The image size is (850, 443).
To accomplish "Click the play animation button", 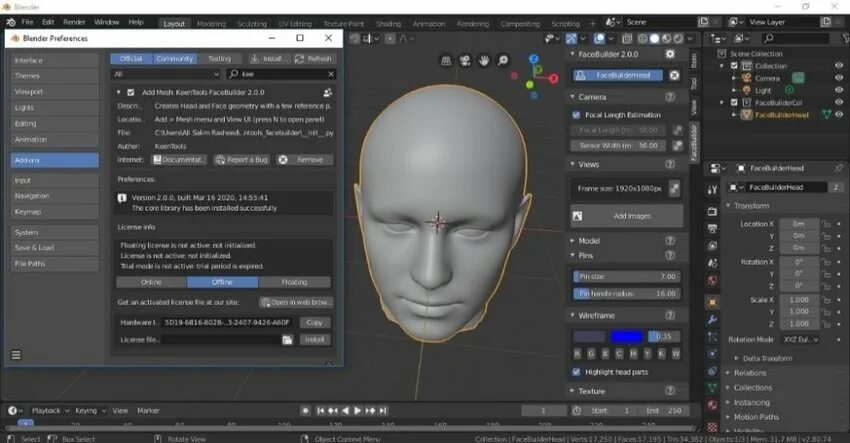I will (358, 410).
